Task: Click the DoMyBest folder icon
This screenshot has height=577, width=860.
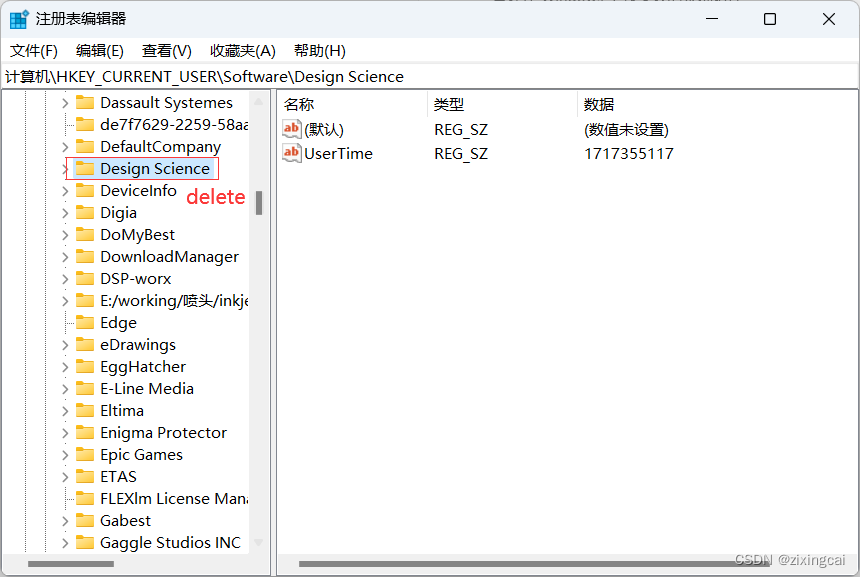Action: point(84,234)
